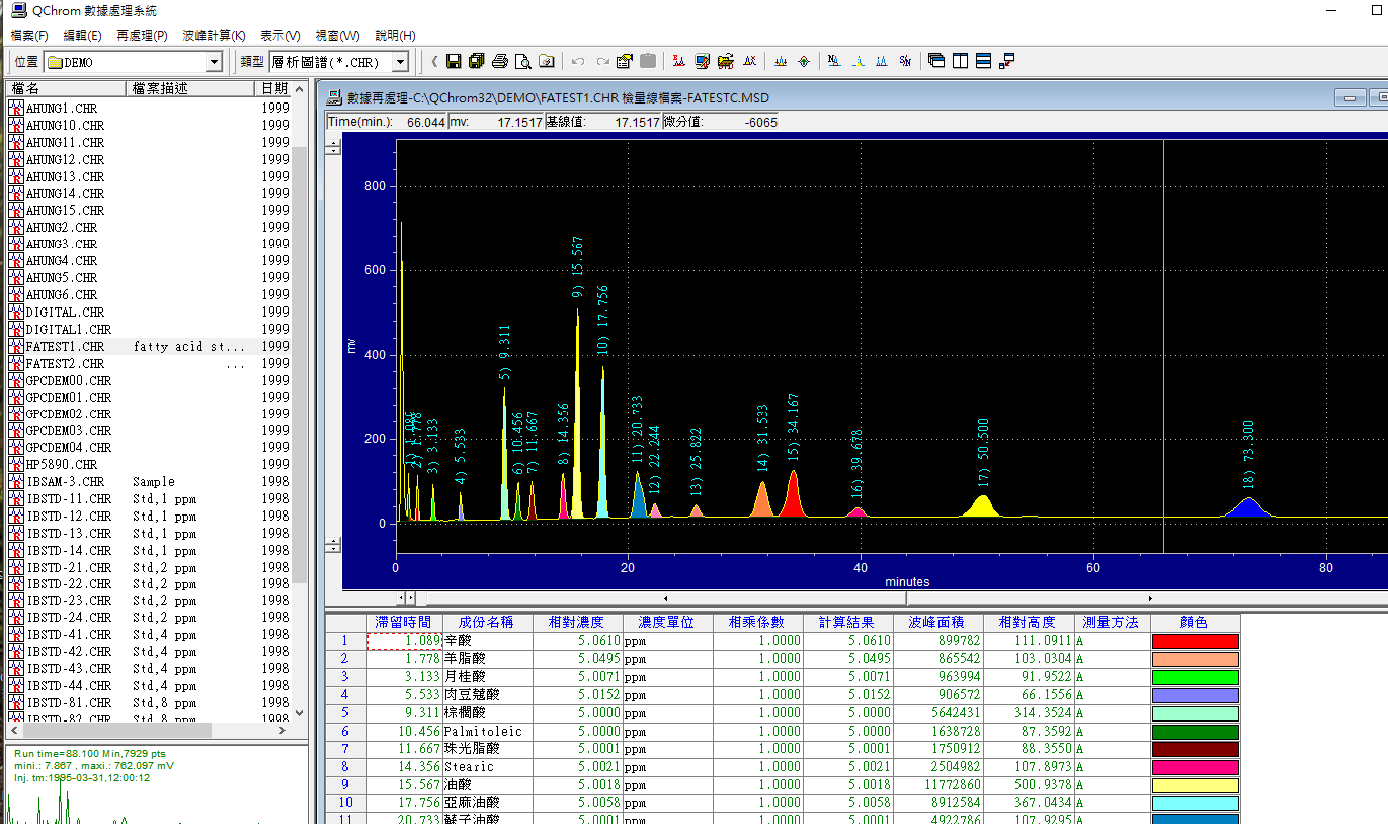Image resolution: width=1388 pixels, height=824 pixels.
Task: Click the Print icon in the toolbar
Action: tap(500, 62)
